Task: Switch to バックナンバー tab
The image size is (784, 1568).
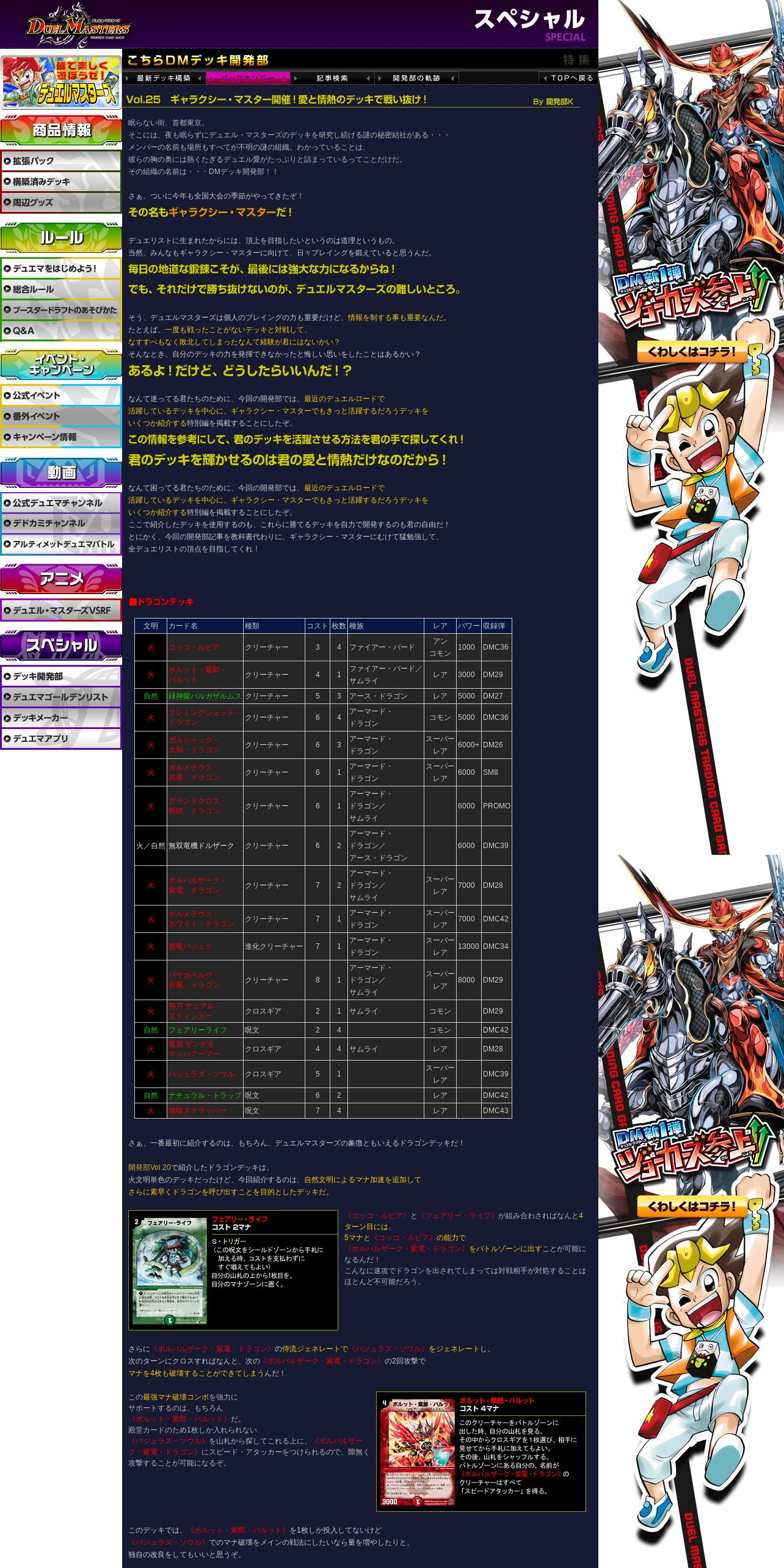Action: [x=248, y=78]
